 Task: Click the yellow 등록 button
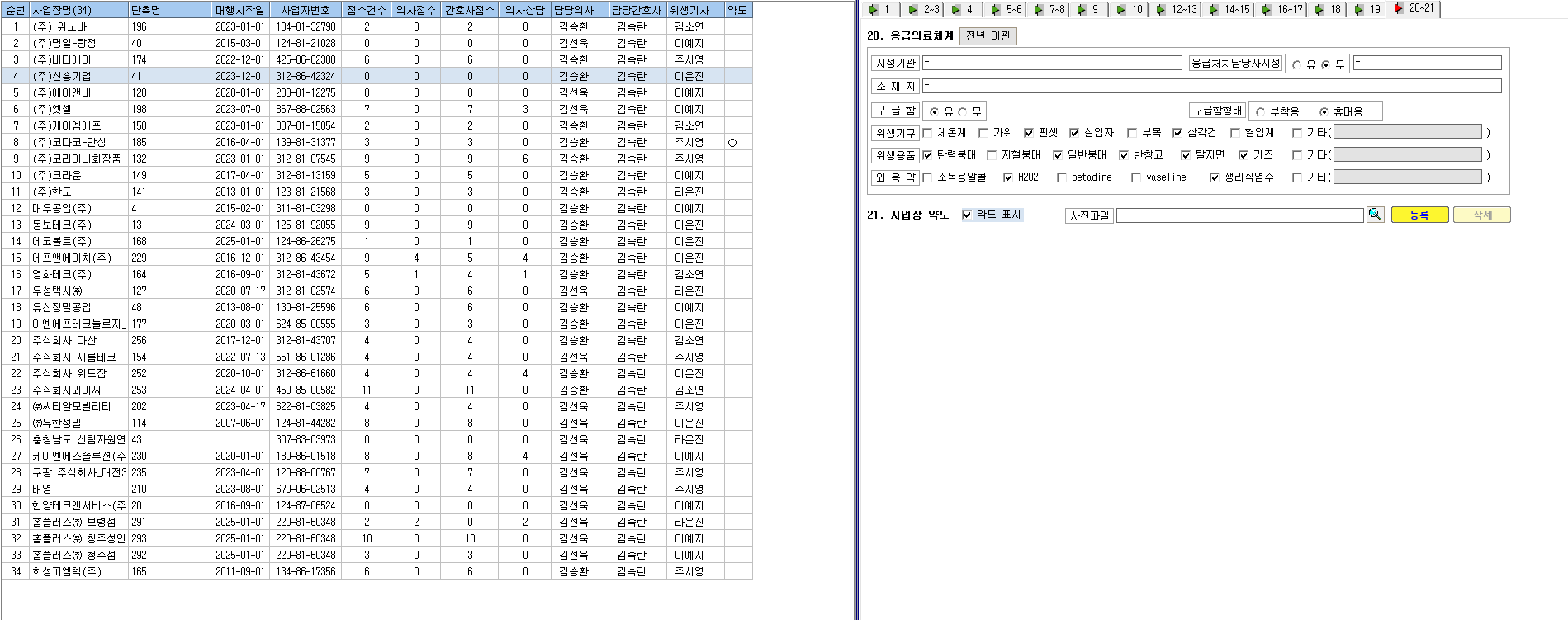pos(1419,215)
